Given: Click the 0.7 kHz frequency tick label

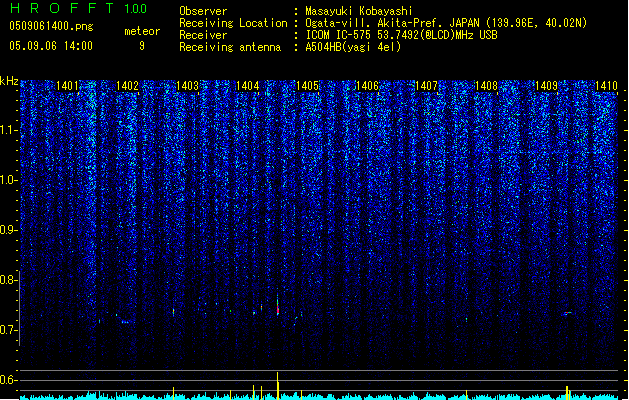Looking at the screenshot, I should click(x=9, y=330).
